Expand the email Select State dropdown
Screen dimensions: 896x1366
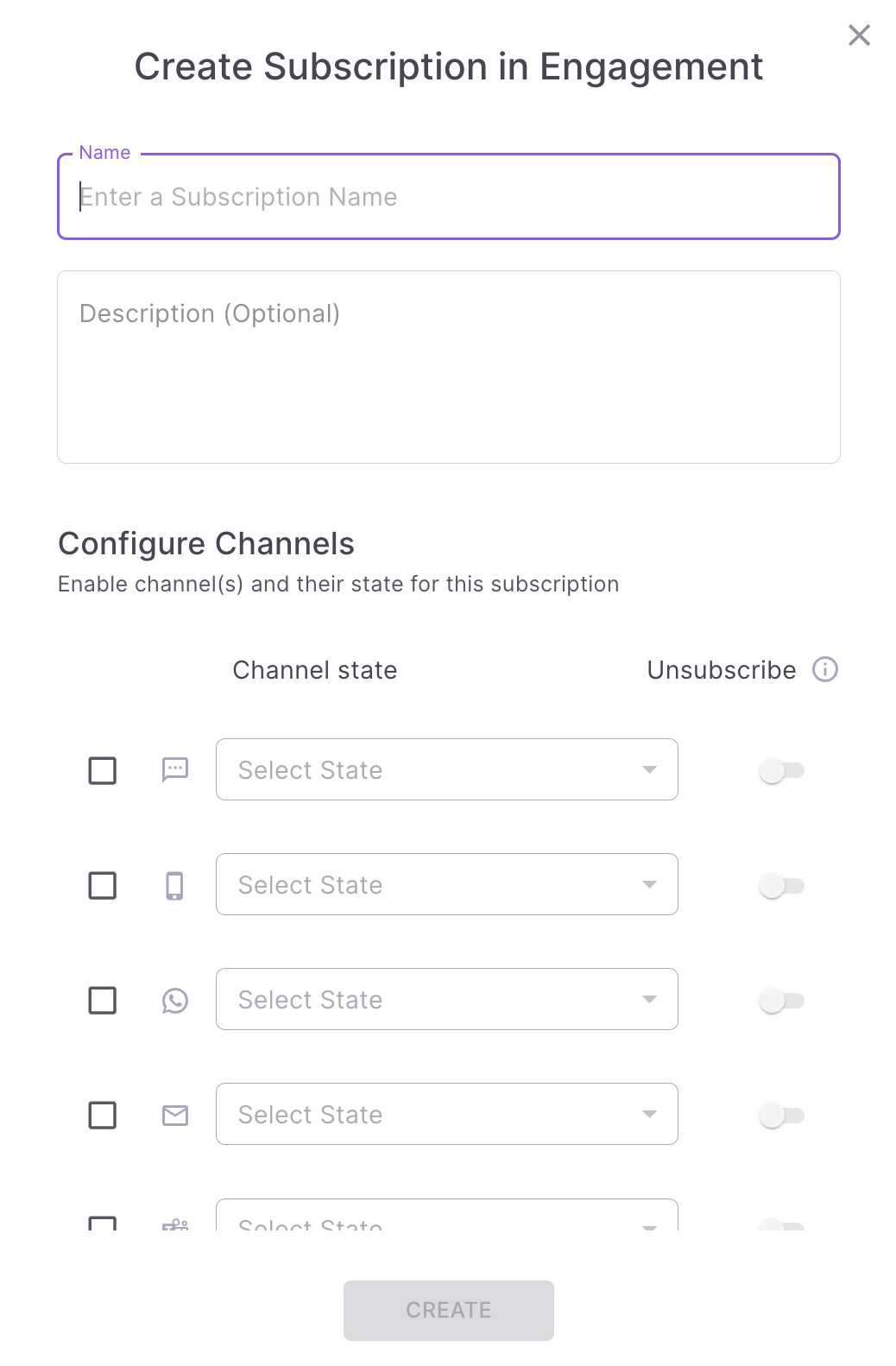[x=446, y=1114]
